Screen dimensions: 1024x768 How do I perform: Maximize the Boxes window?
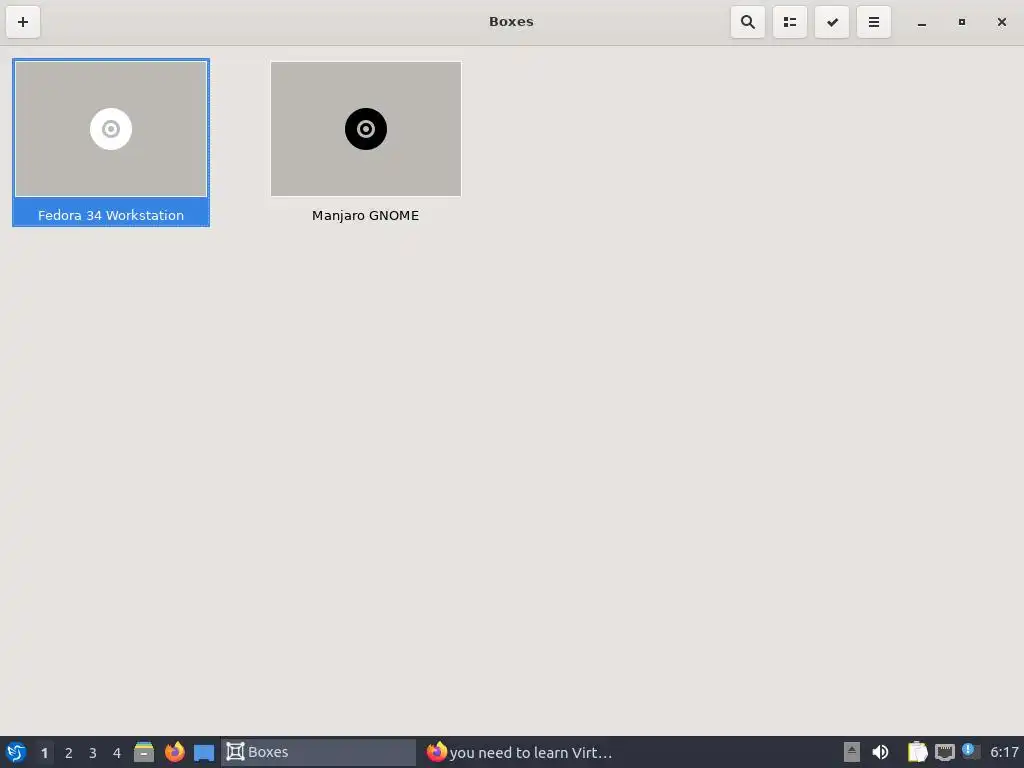tap(962, 22)
